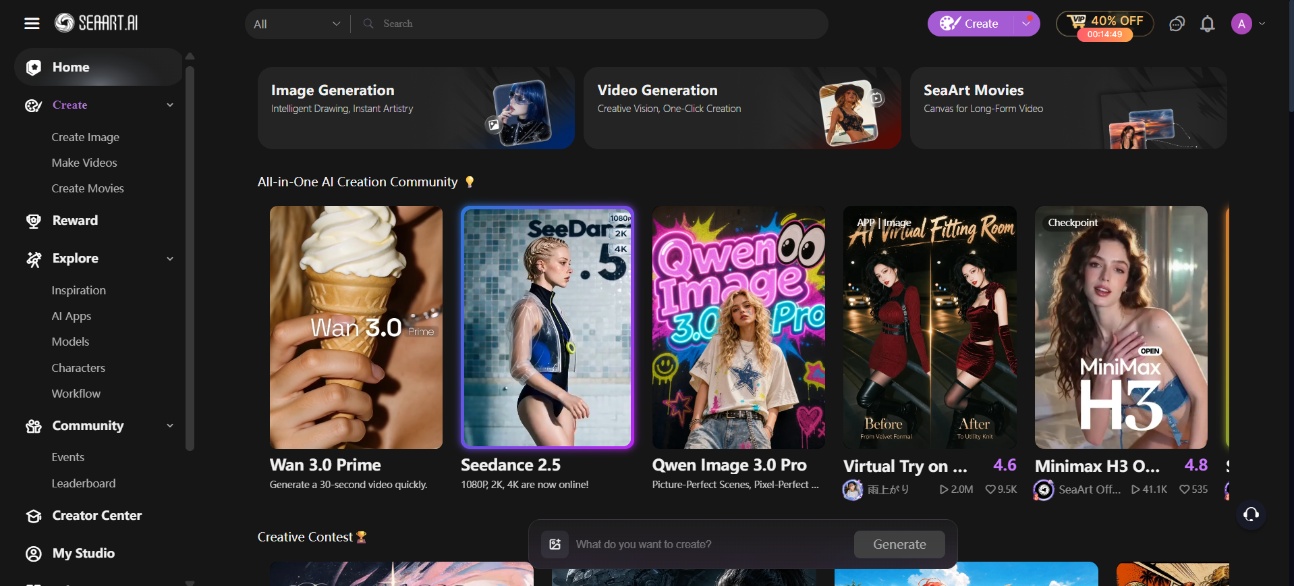Click the Home shield icon in sidebar
This screenshot has width=1294, height=586.
tap(34, 67)
